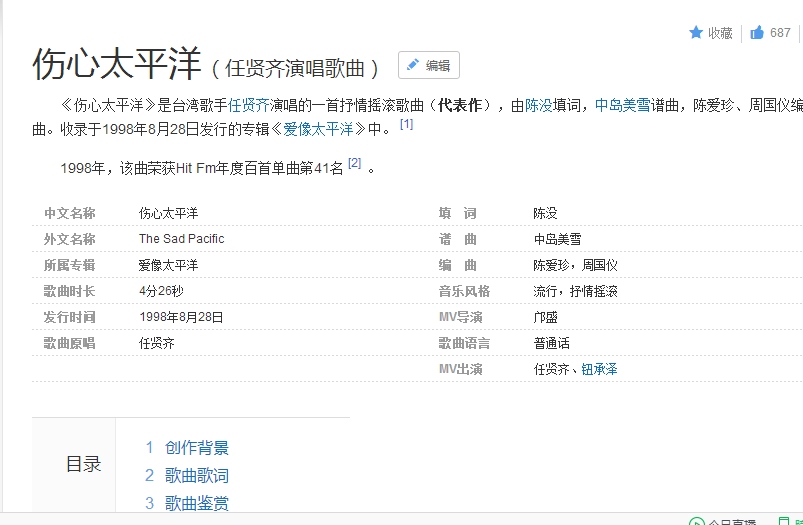Click the lyricist value 陈没 in table
The image size is (803, 525).
[545, 213]
